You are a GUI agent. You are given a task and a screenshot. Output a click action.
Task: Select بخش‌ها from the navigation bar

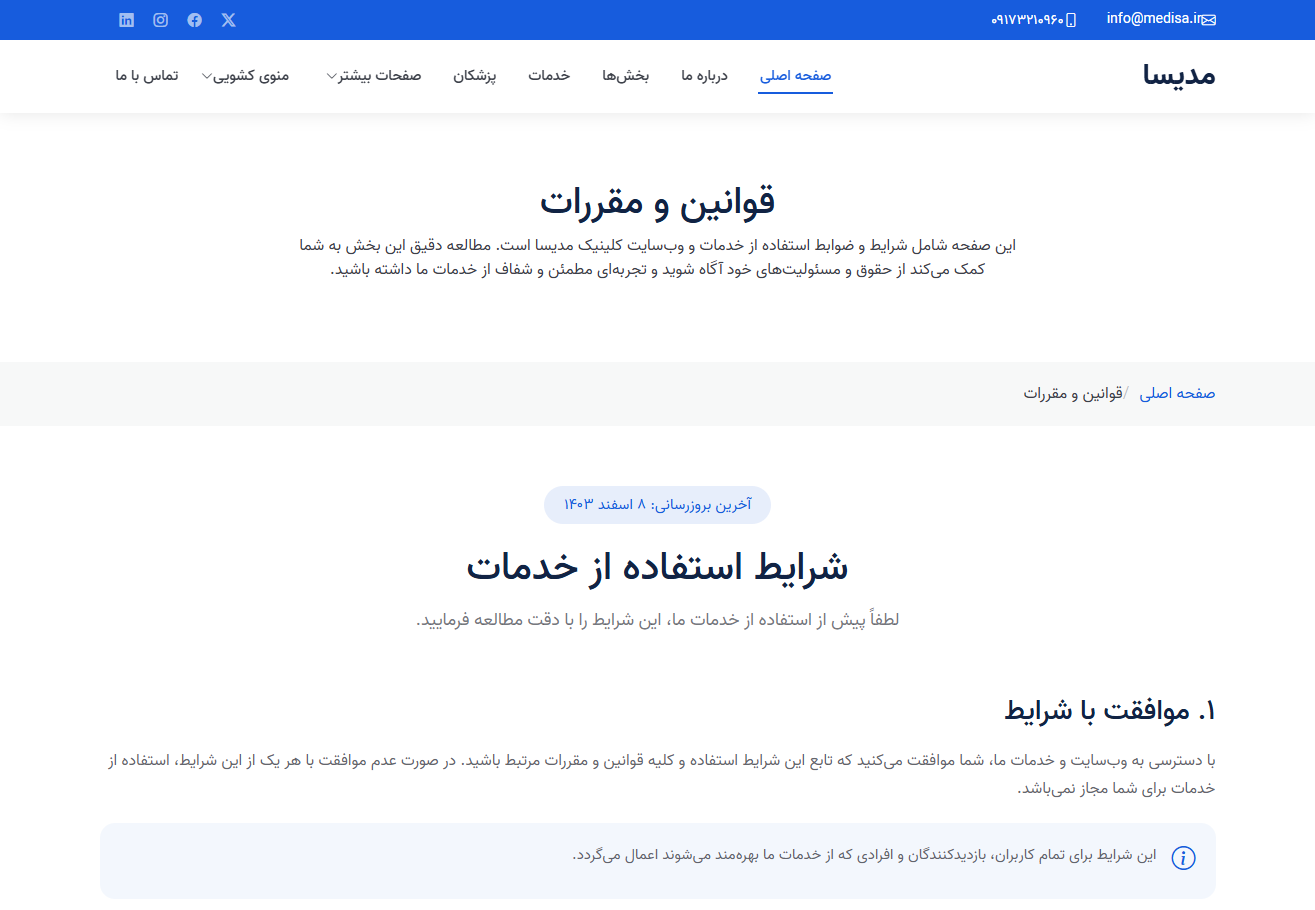click(626, 75)
